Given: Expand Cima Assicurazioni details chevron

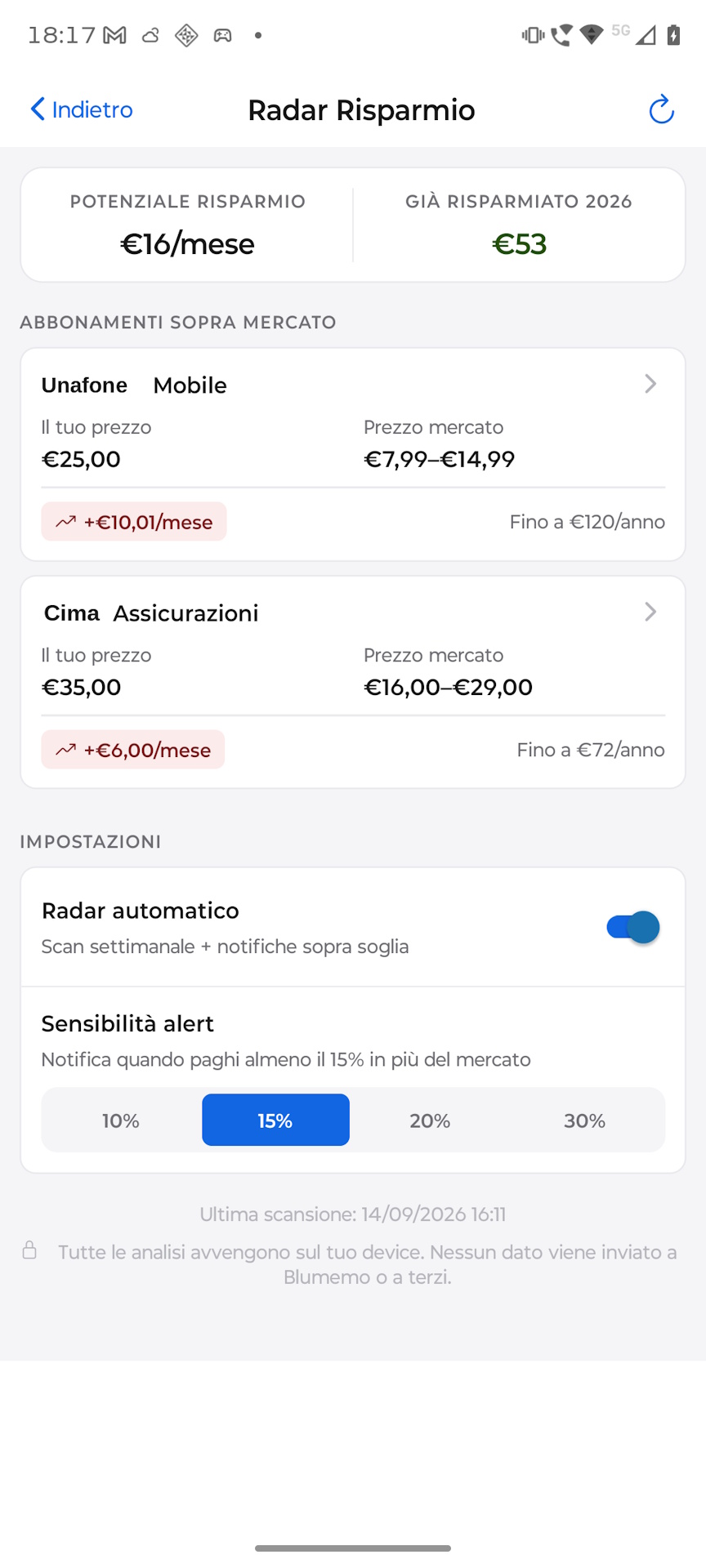Looking at the screenshot, I should point(650,612).
